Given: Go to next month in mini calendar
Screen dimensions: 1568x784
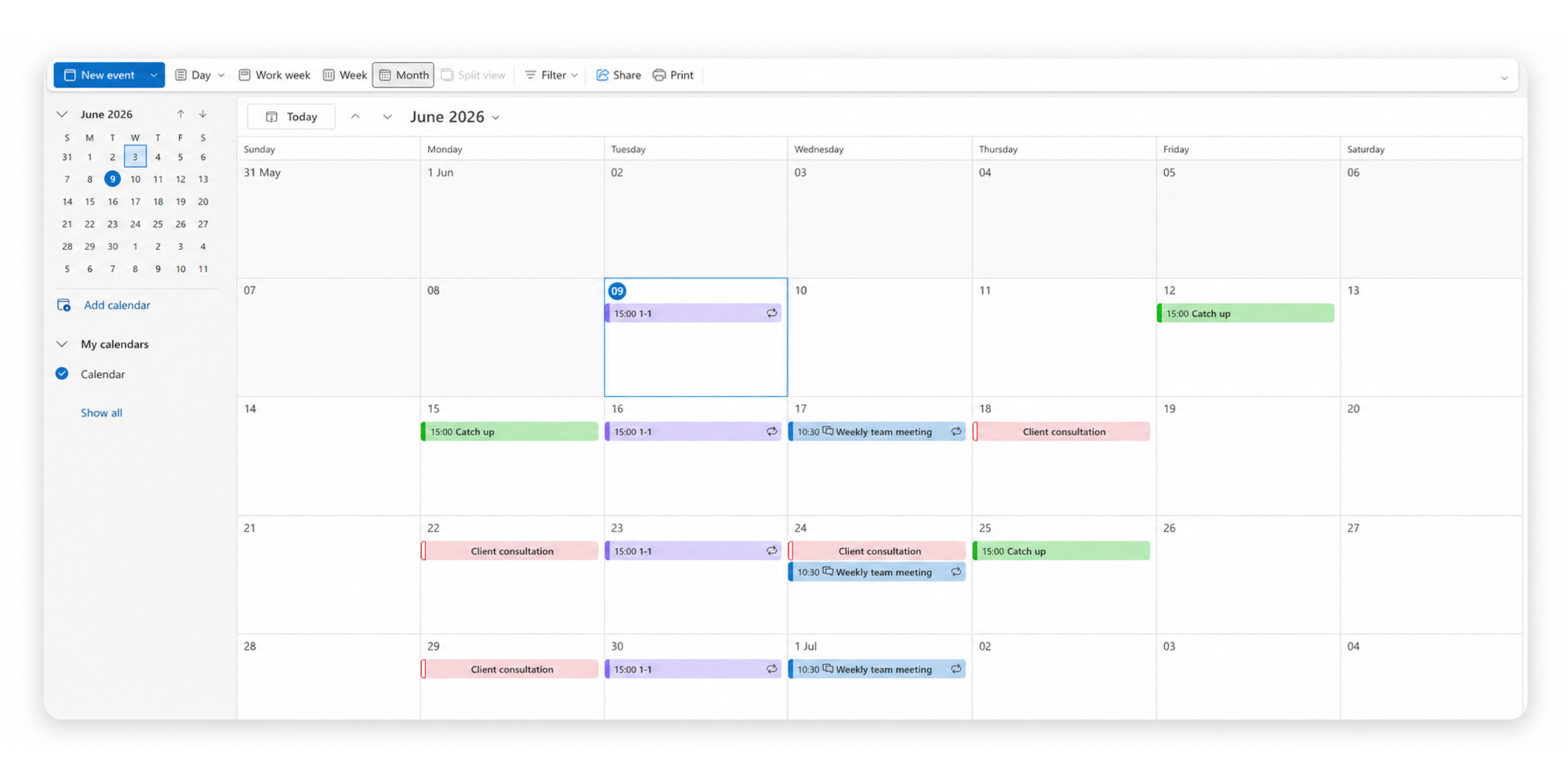Looking at the screenshot, I should point(203,114).
